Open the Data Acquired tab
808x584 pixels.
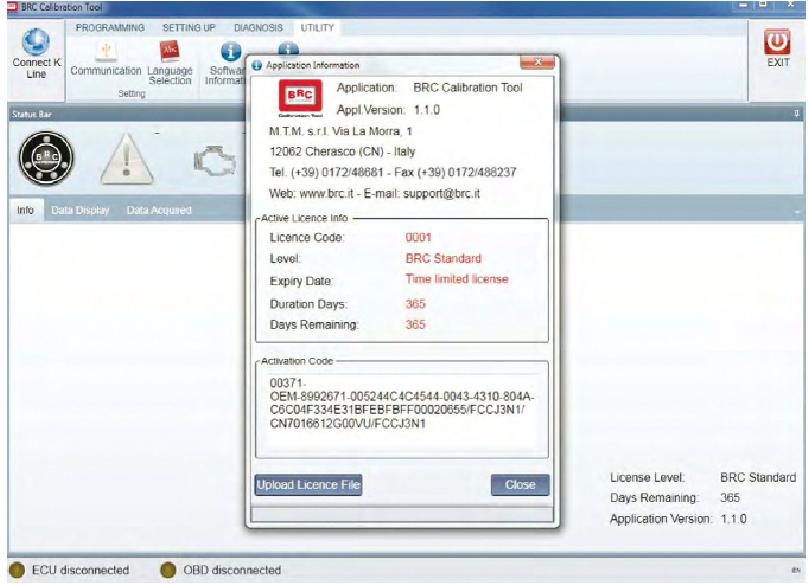[159, 211]
